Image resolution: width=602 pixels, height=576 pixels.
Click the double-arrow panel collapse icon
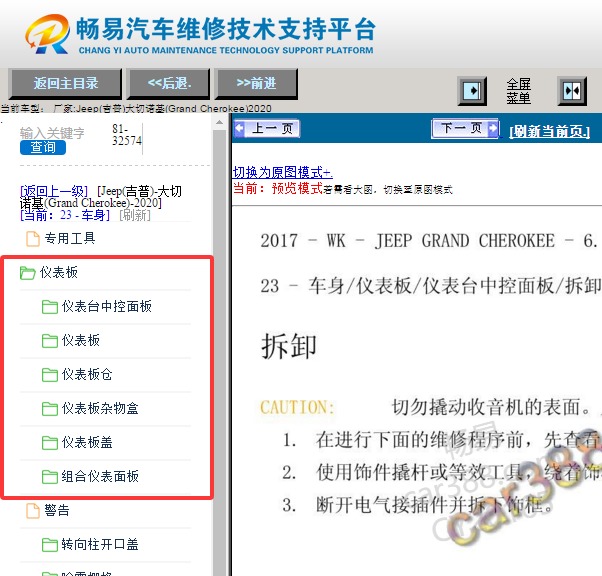point(572,91)
